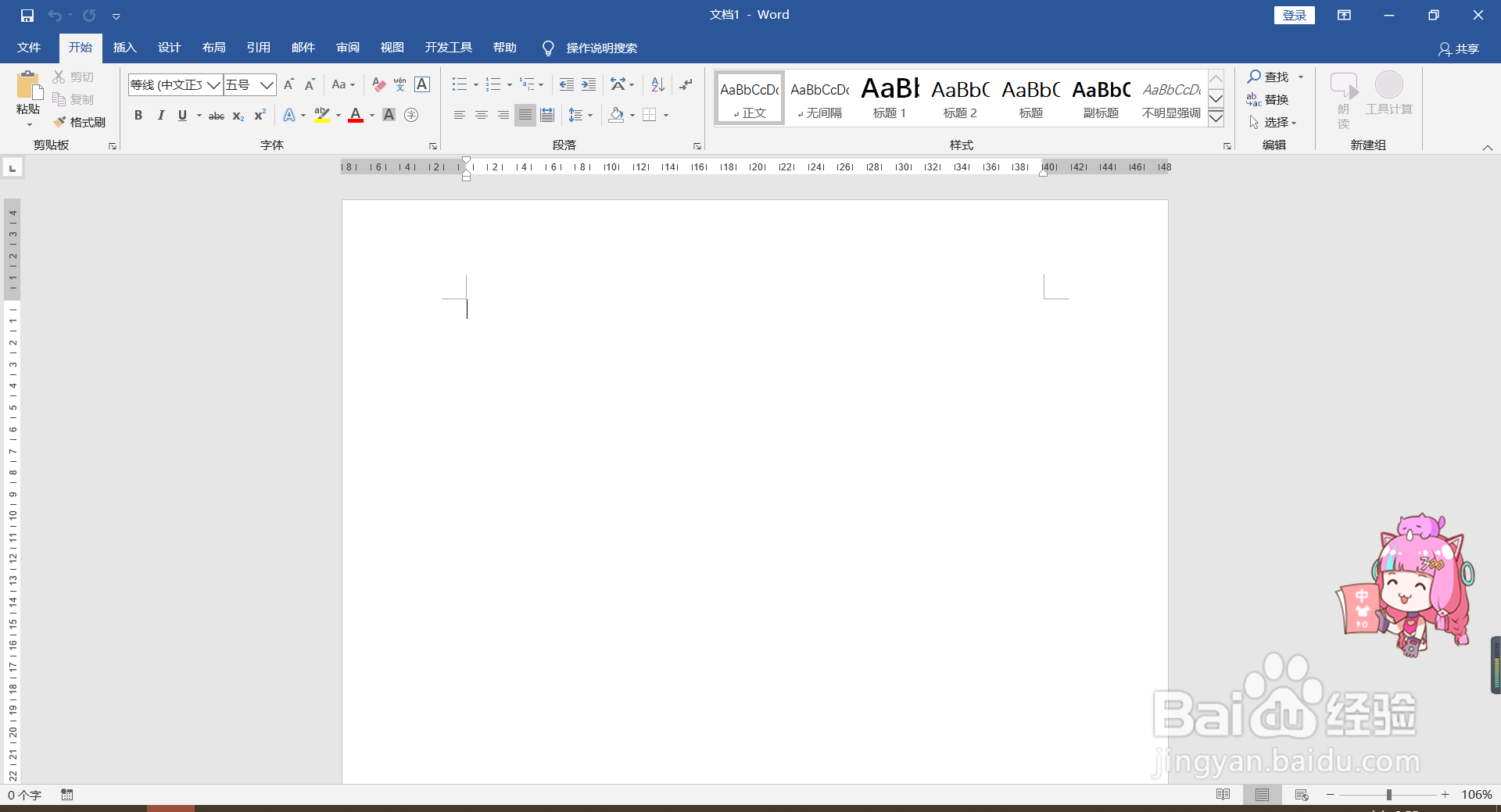The height and width of the screenshot is (812, 1501).
Task: Center align the text
Action: pos(482,115)
